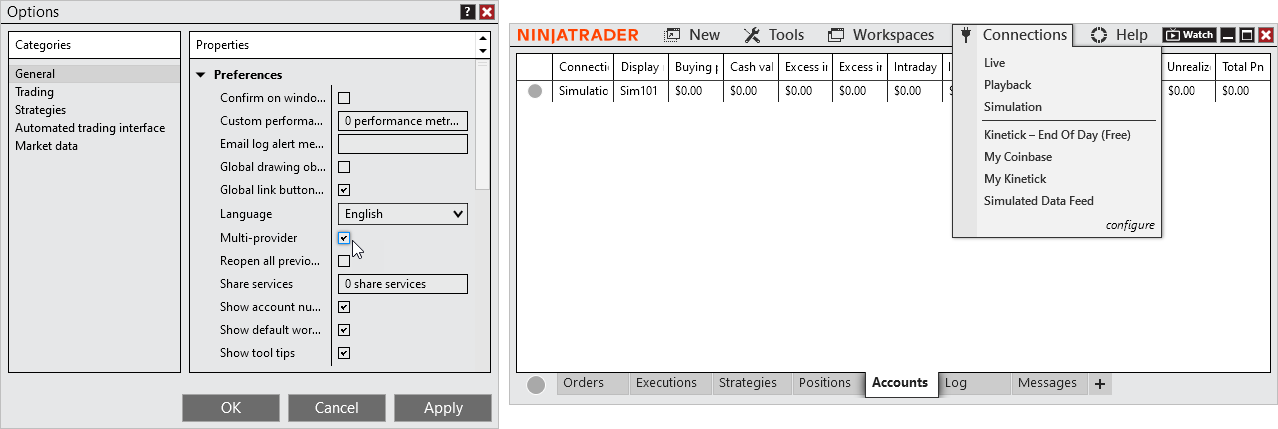Uncheck Global link button checkbox
1278x429 pixels.
[x=344, y=190]
